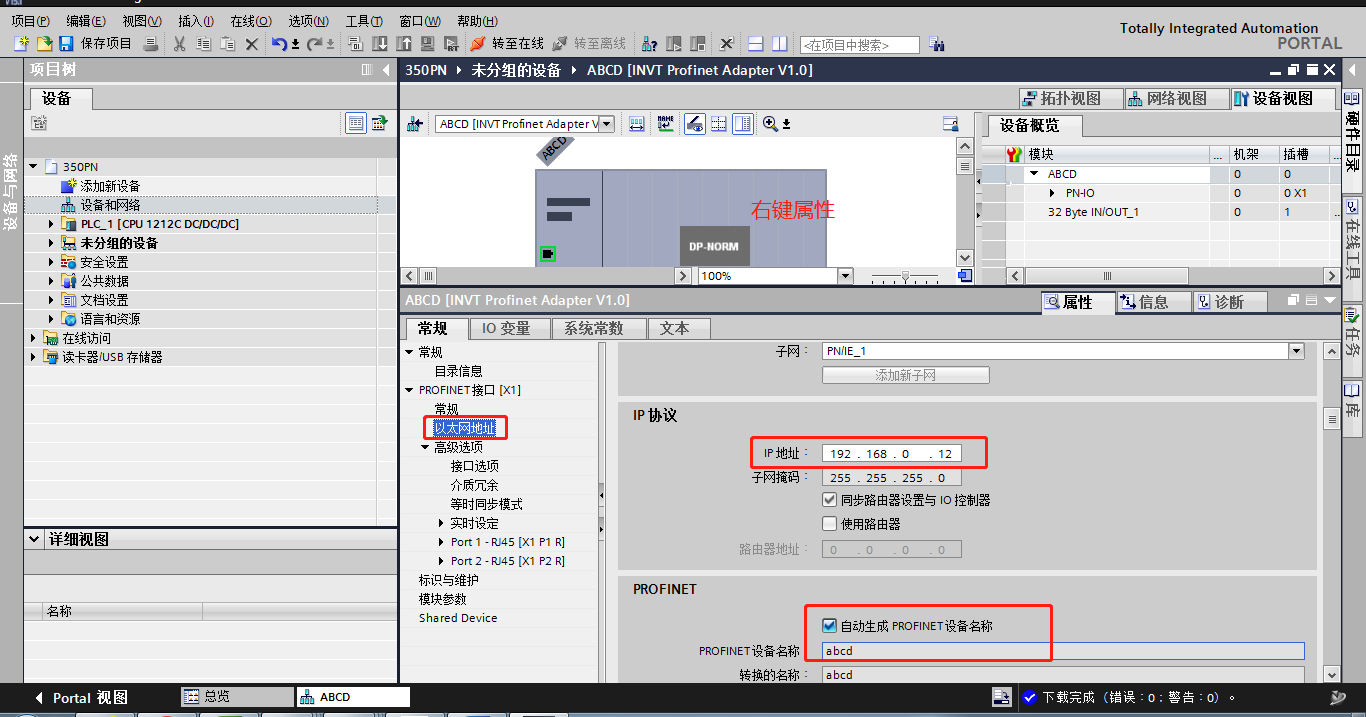Click the overview navigation icon at the canvas corner
The image size is (1366, 717).
pyautogui.click(x=965, y=276)
